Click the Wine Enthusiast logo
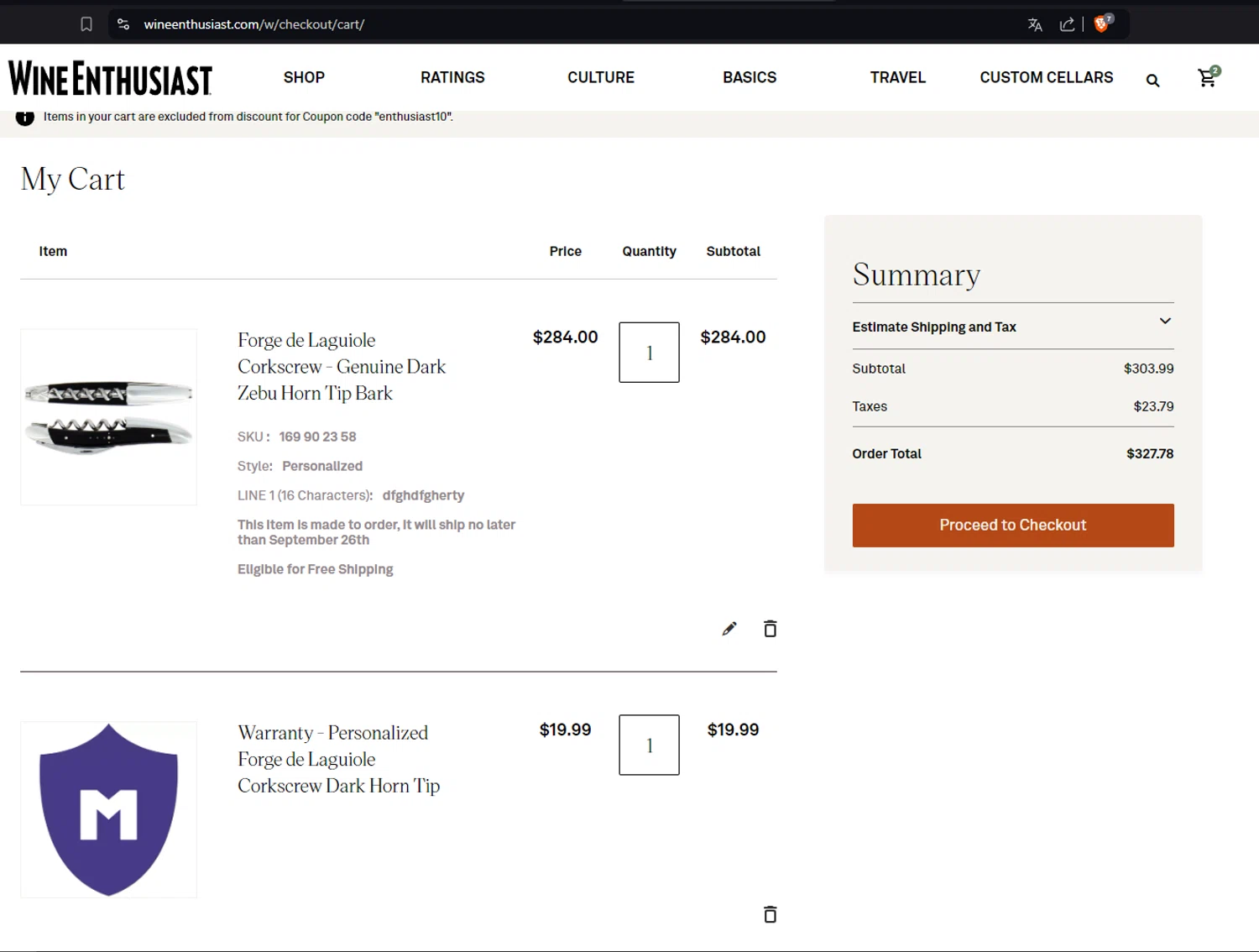1259x952 pixels. point(110,77)
